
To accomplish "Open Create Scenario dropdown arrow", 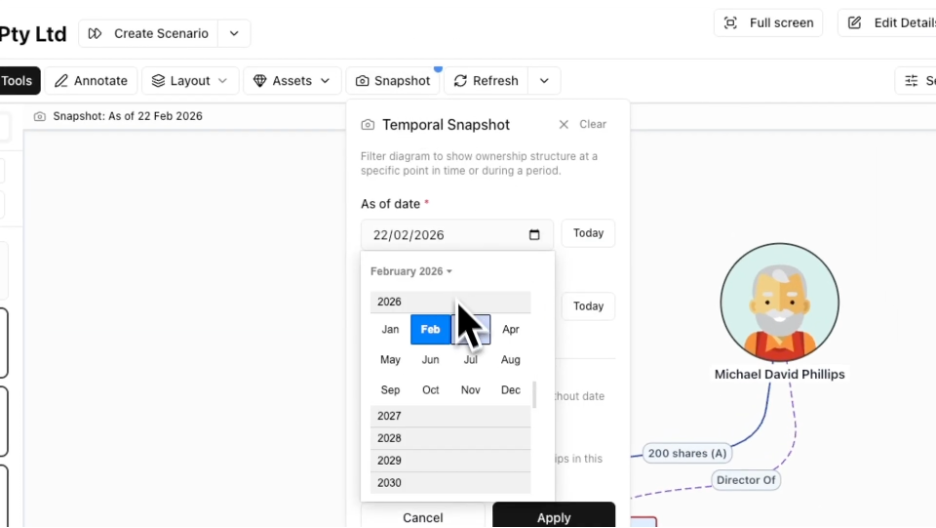I will point(234,33).
